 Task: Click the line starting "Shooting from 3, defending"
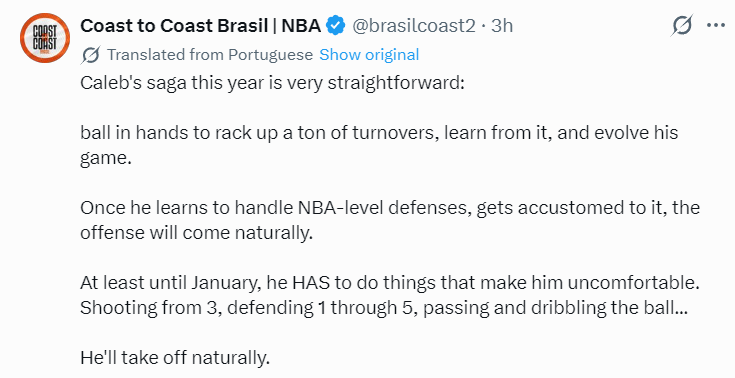point(384,308)
